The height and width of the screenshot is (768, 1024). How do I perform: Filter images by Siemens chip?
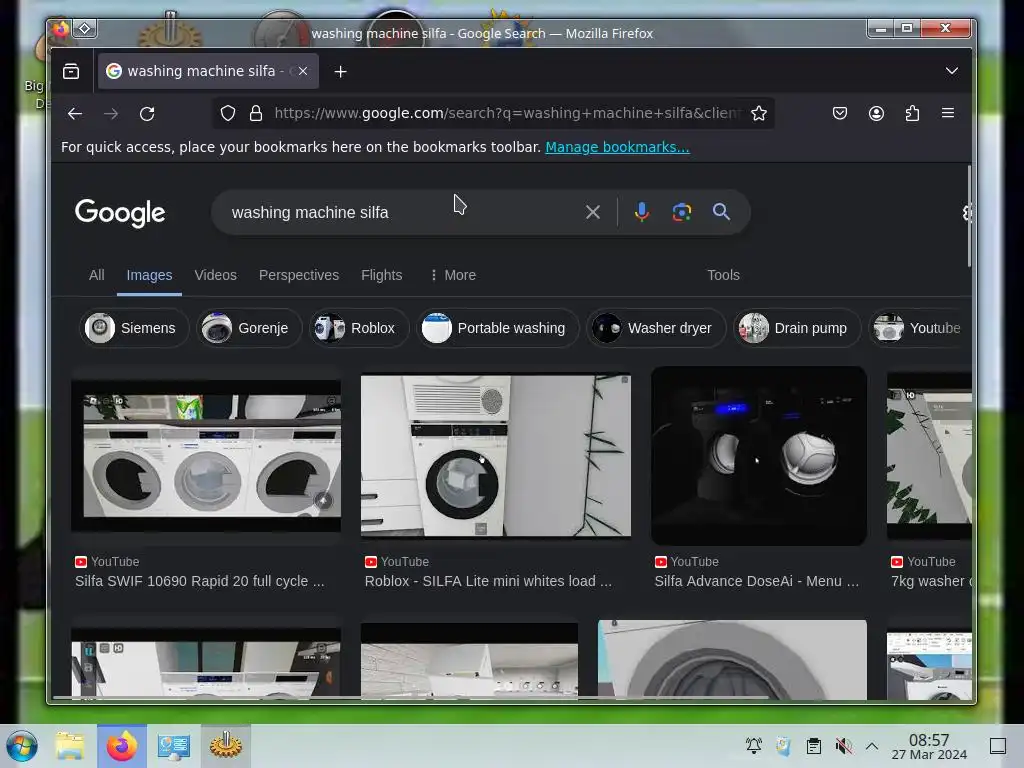tap(134, 328)
